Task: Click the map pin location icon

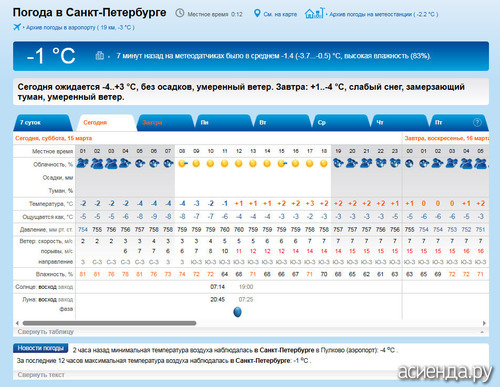Action: point(257,13)
